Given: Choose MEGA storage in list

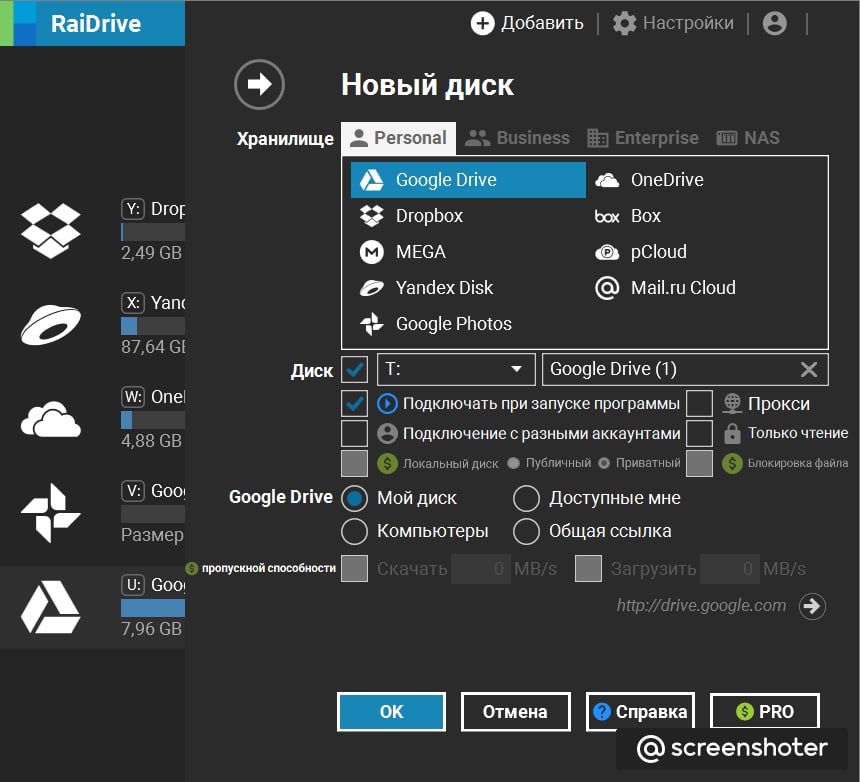Looking at the screenshot, I should click(468, 252).
